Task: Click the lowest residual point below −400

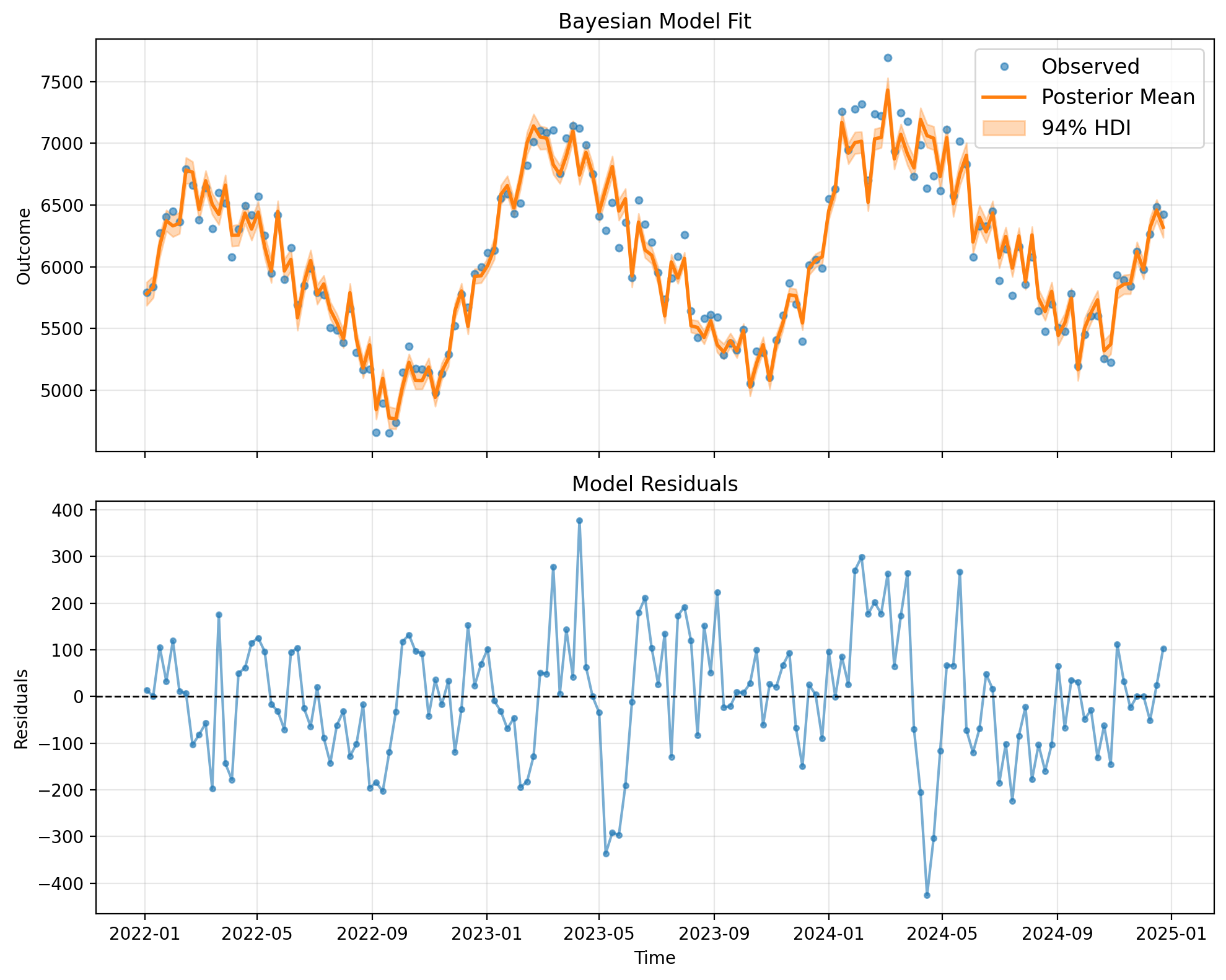Action: pos(927,895)
